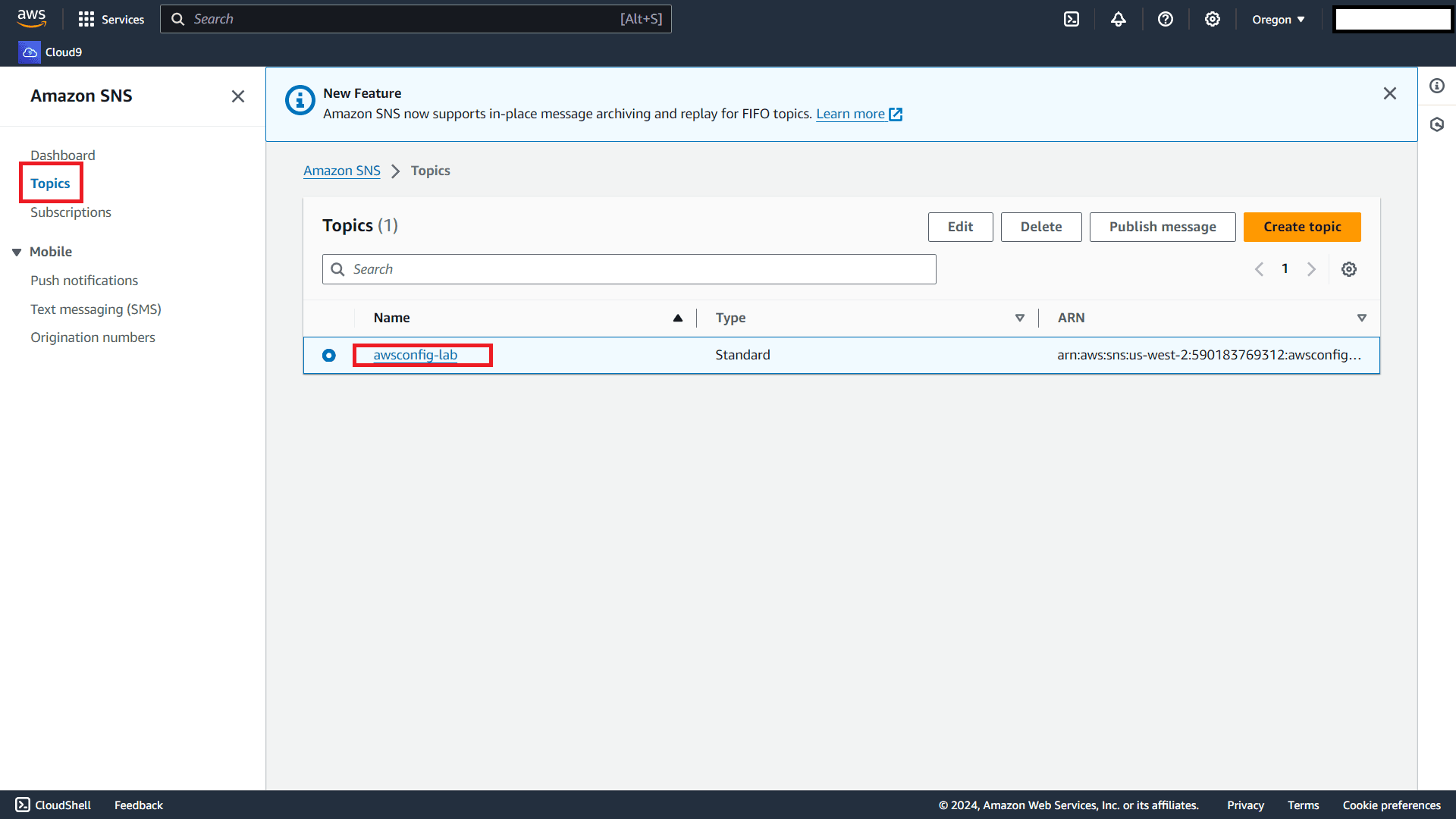Screen dimensions: 1456x819
Task: Collapse the Mobile section
Action: tap(17, 252)
